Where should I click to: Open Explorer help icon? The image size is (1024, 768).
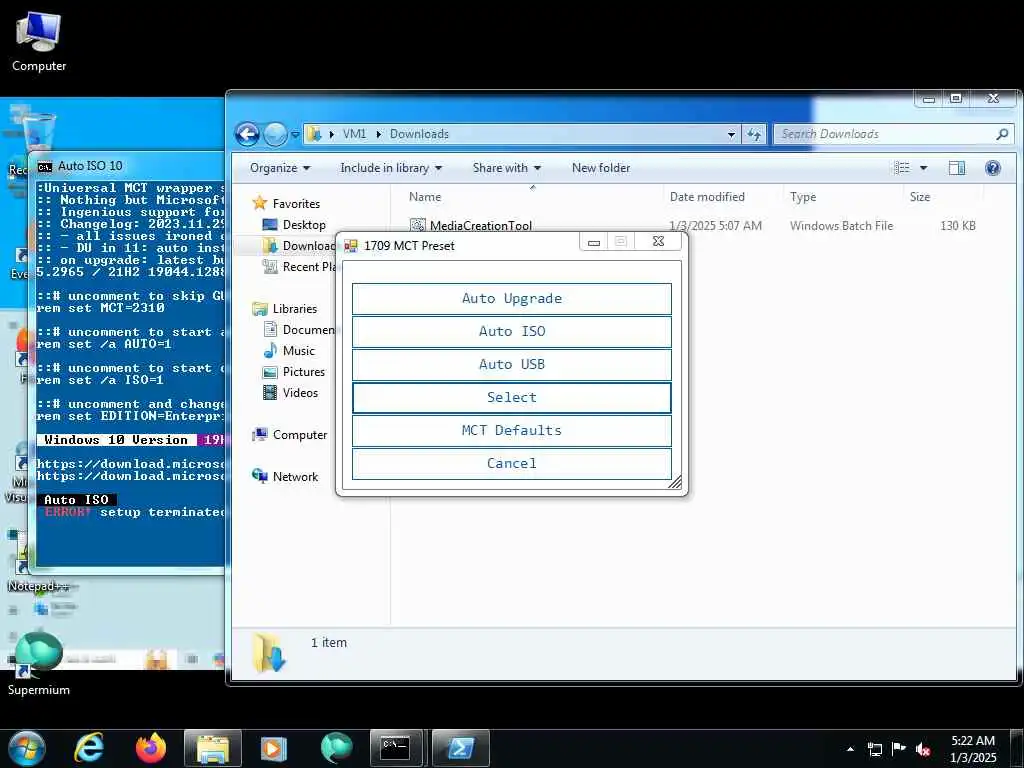(993, 168)
